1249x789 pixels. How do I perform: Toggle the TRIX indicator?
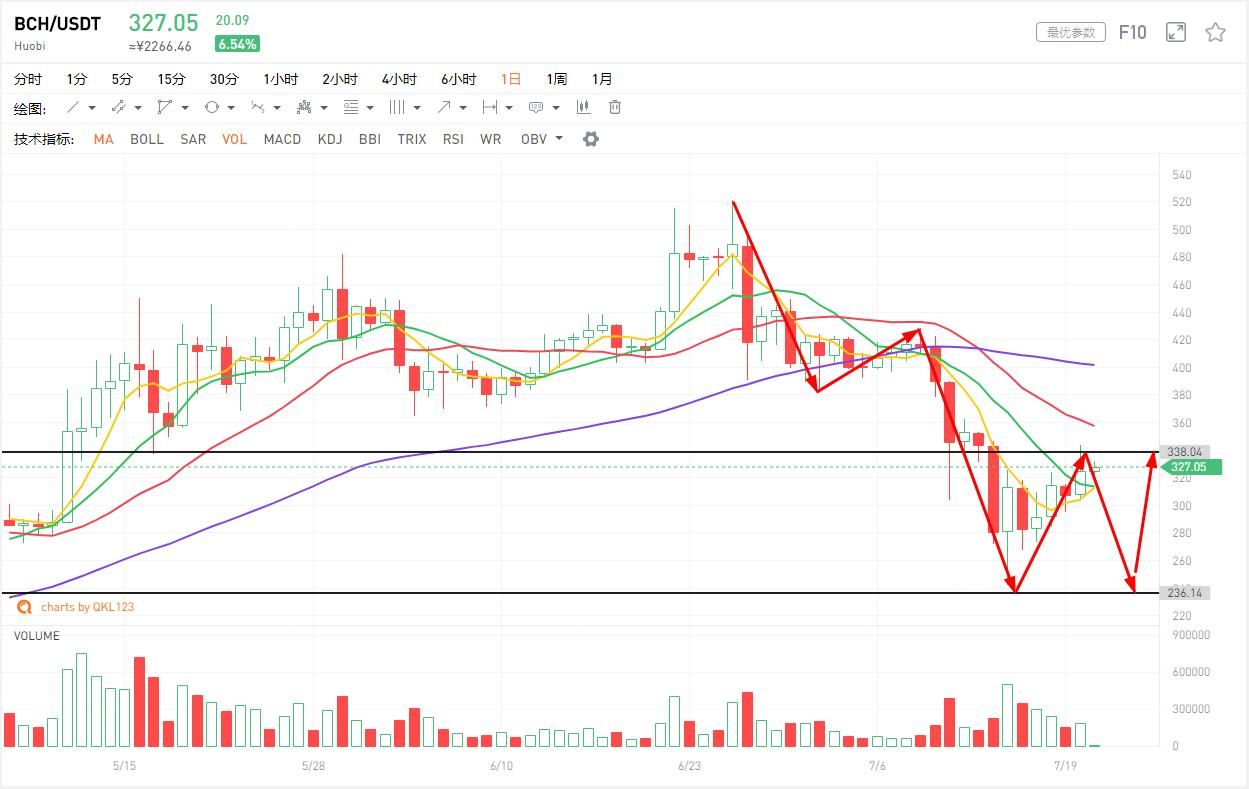pos(412,139)
